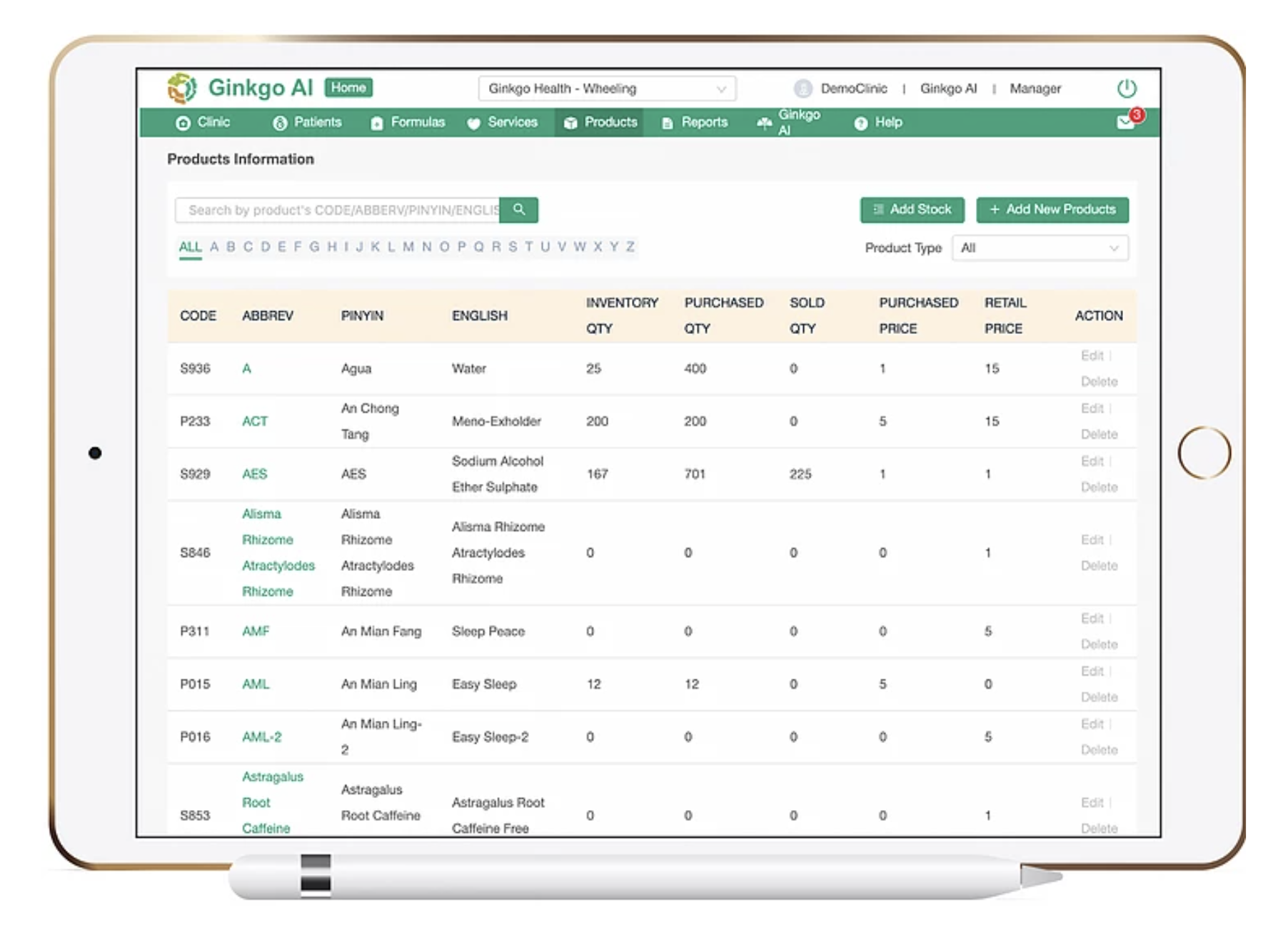Delete the AMF (P311) product
This screenshot has height=935, width=1288.
coord(1099,644)
